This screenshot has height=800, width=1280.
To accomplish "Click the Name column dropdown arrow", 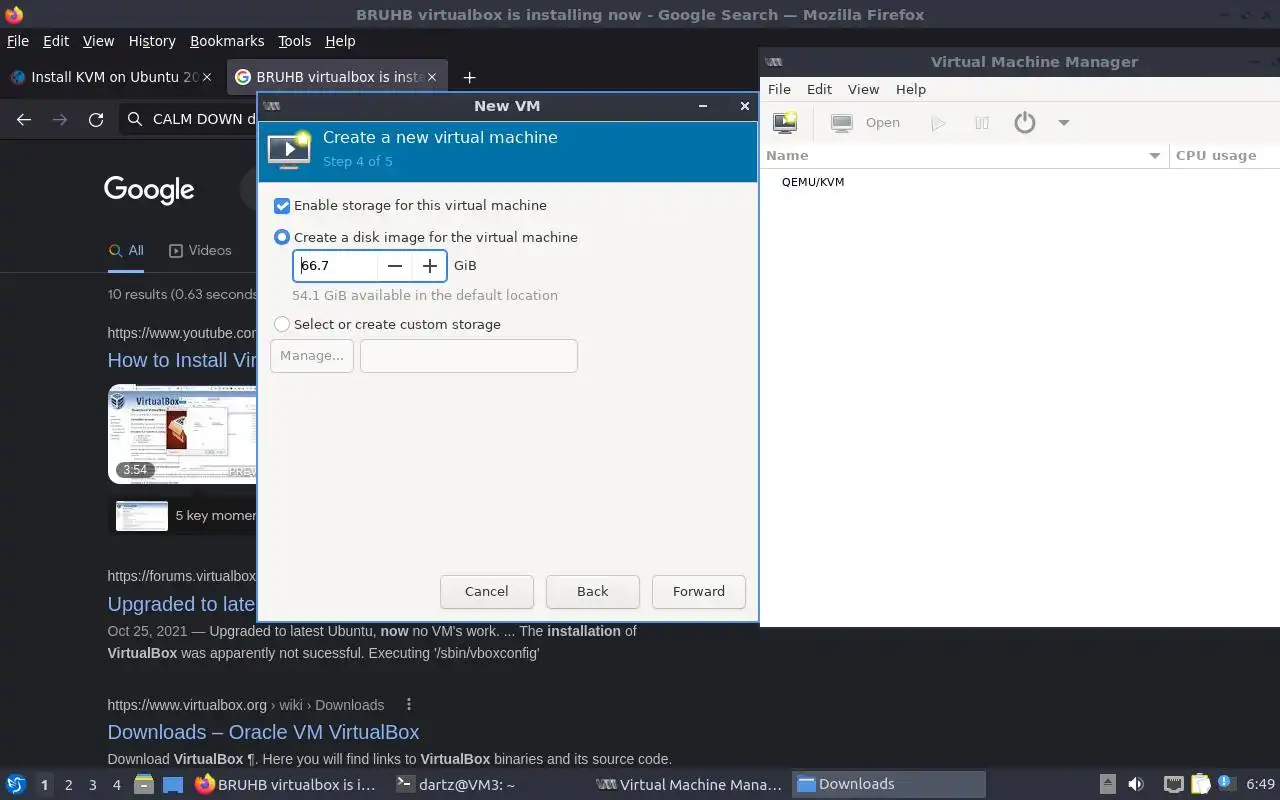I will 1154,156.
